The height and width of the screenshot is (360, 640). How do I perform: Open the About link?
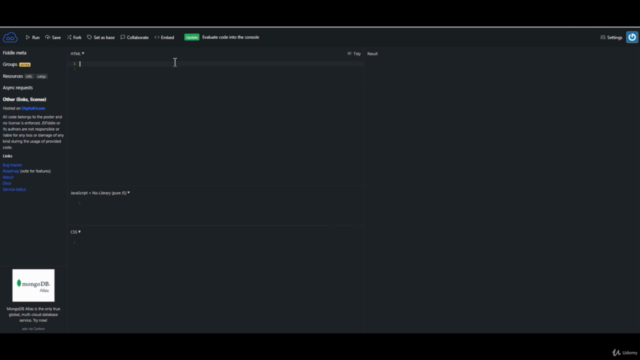pos(8,177)
